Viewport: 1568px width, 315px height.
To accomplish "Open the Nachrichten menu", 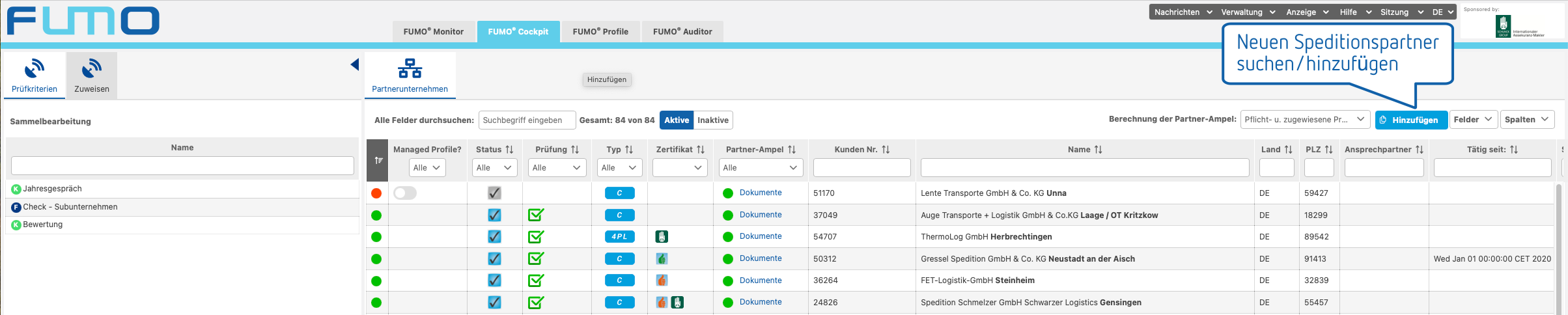I will (1183, 12).
